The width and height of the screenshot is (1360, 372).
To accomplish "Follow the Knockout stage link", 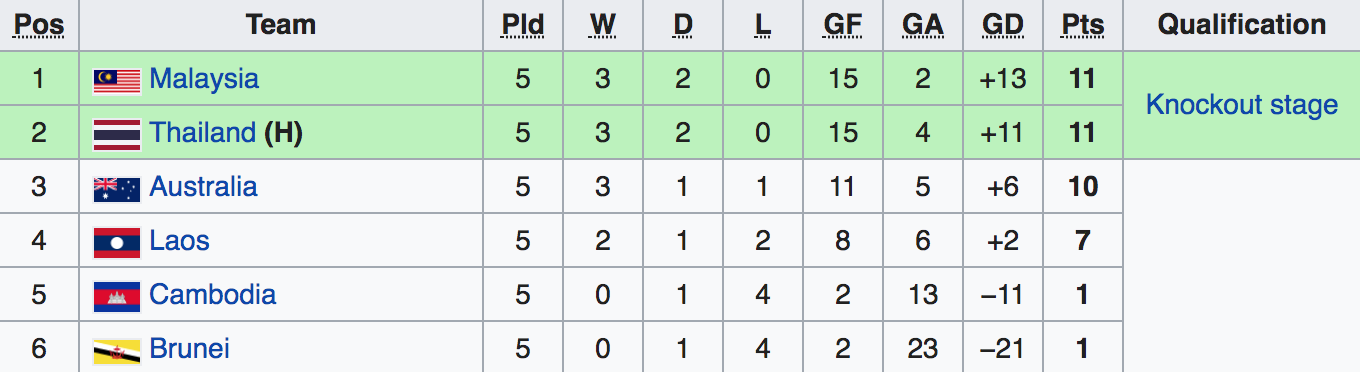I will click(1242, 105).
